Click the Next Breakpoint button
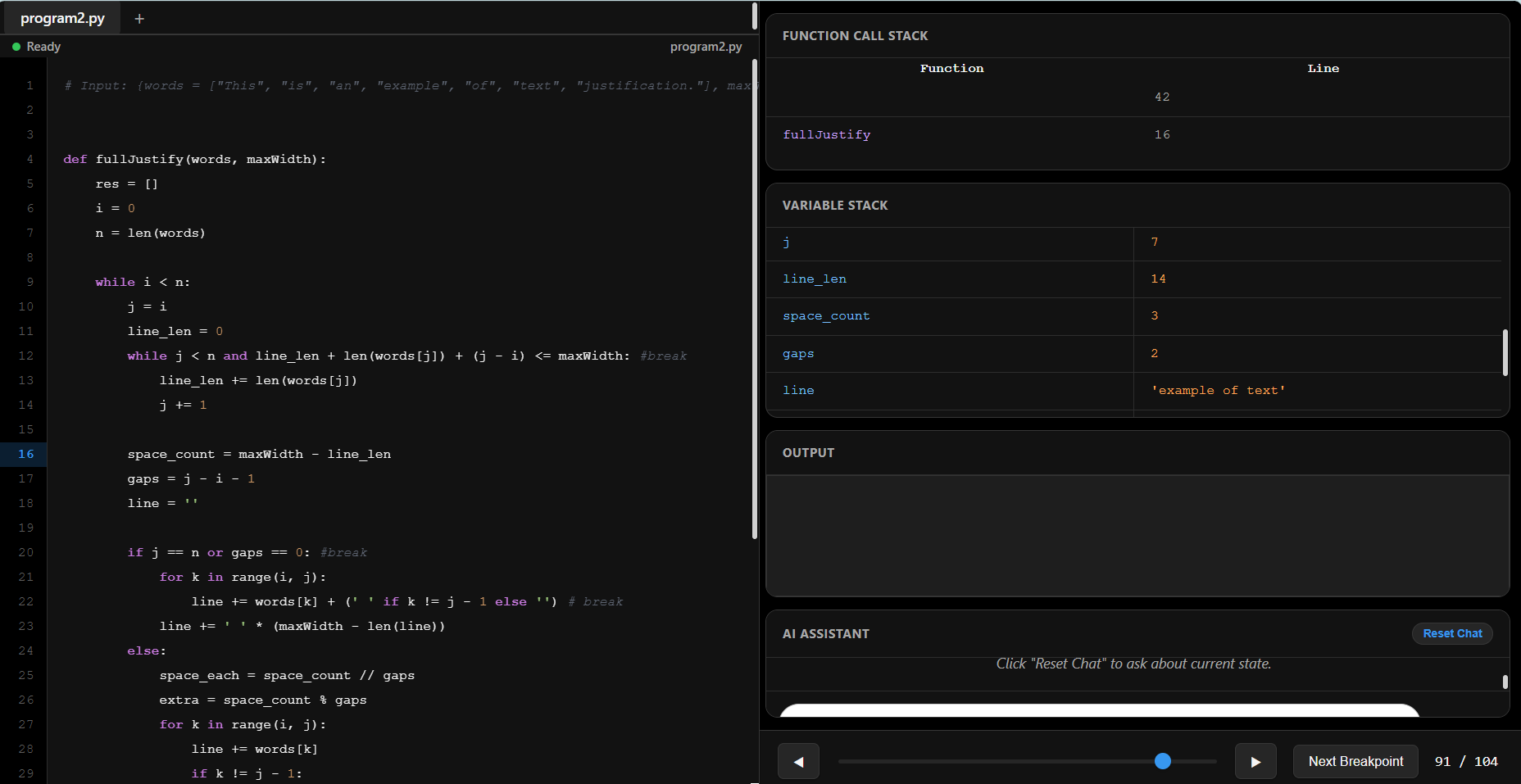The image size is (1521, 784). (1355, 761)
